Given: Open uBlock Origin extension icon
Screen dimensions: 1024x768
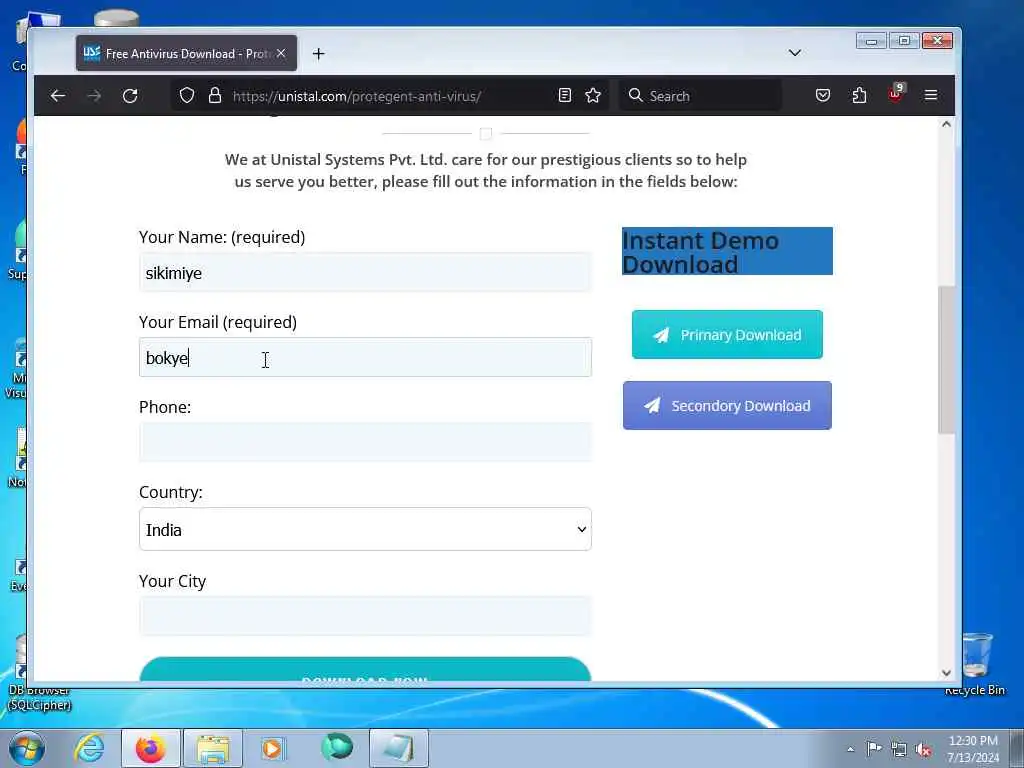Looking at the screenshot, I should 896,95.
